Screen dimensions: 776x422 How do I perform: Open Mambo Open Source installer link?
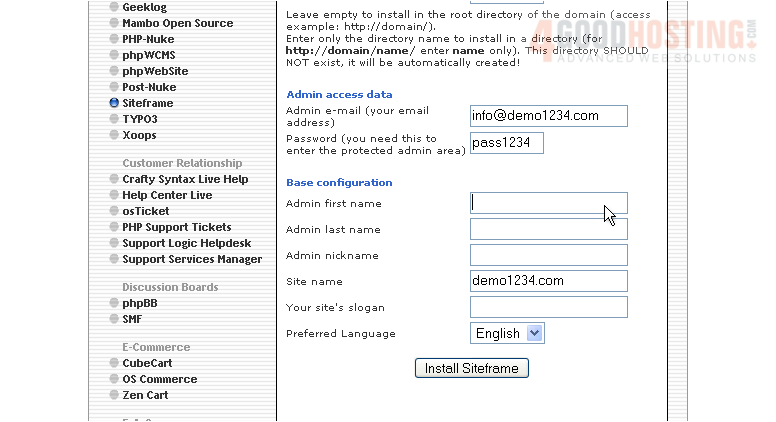pos(177,23)
